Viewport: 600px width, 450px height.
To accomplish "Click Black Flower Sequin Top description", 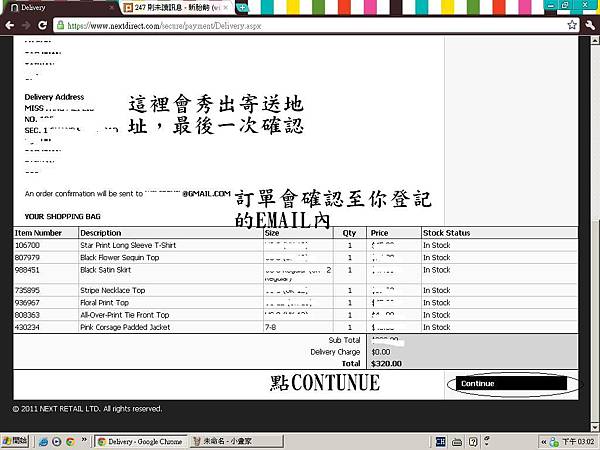I will tap(119, 258).
